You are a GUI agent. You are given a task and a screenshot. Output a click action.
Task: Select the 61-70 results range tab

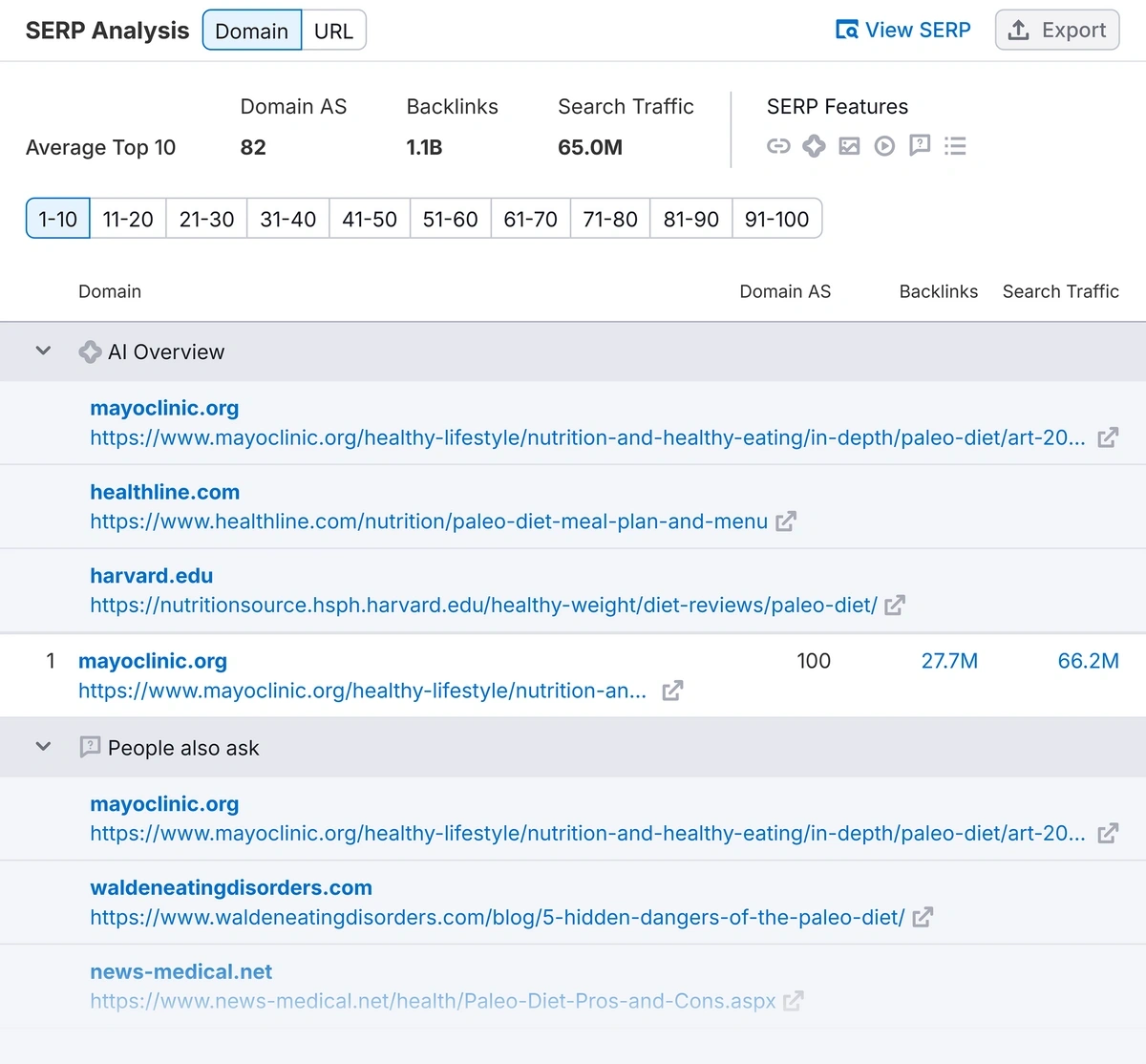coord(531,219)
